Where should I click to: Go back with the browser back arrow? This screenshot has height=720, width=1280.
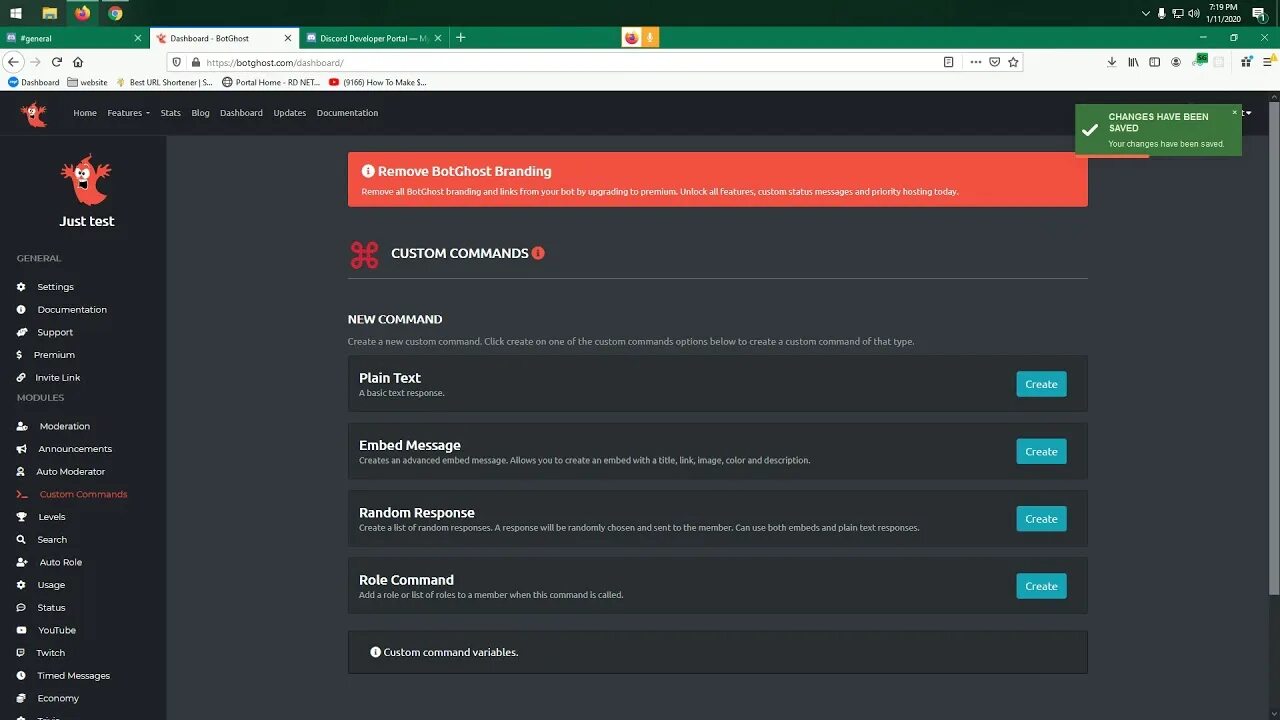(14, 62)
